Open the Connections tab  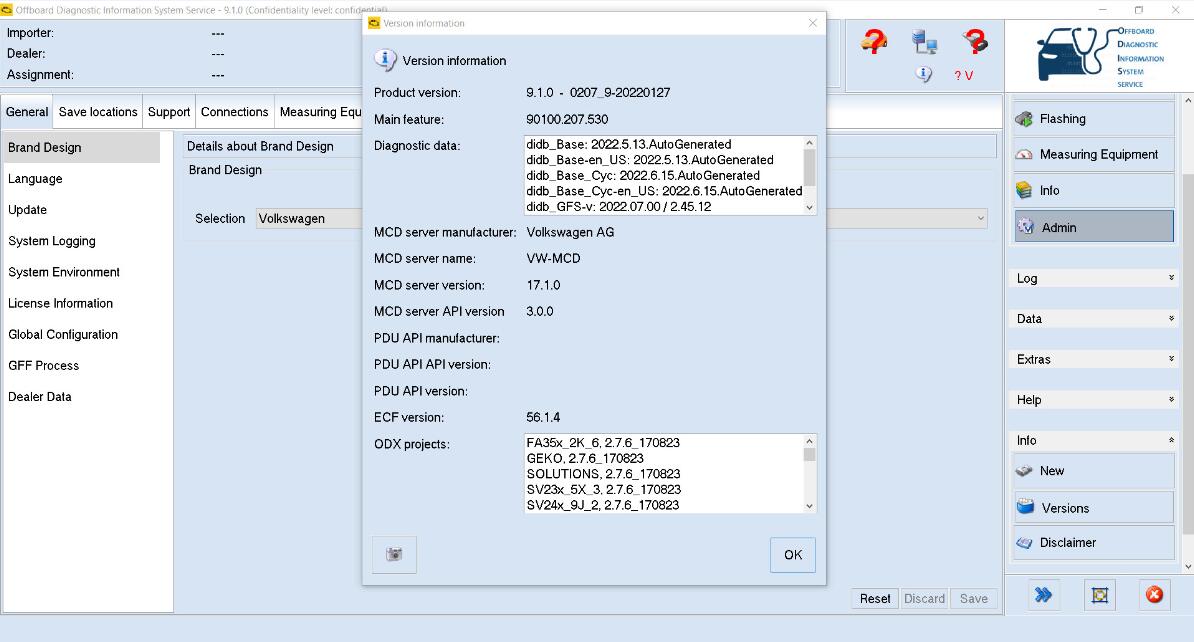[235, 112]
